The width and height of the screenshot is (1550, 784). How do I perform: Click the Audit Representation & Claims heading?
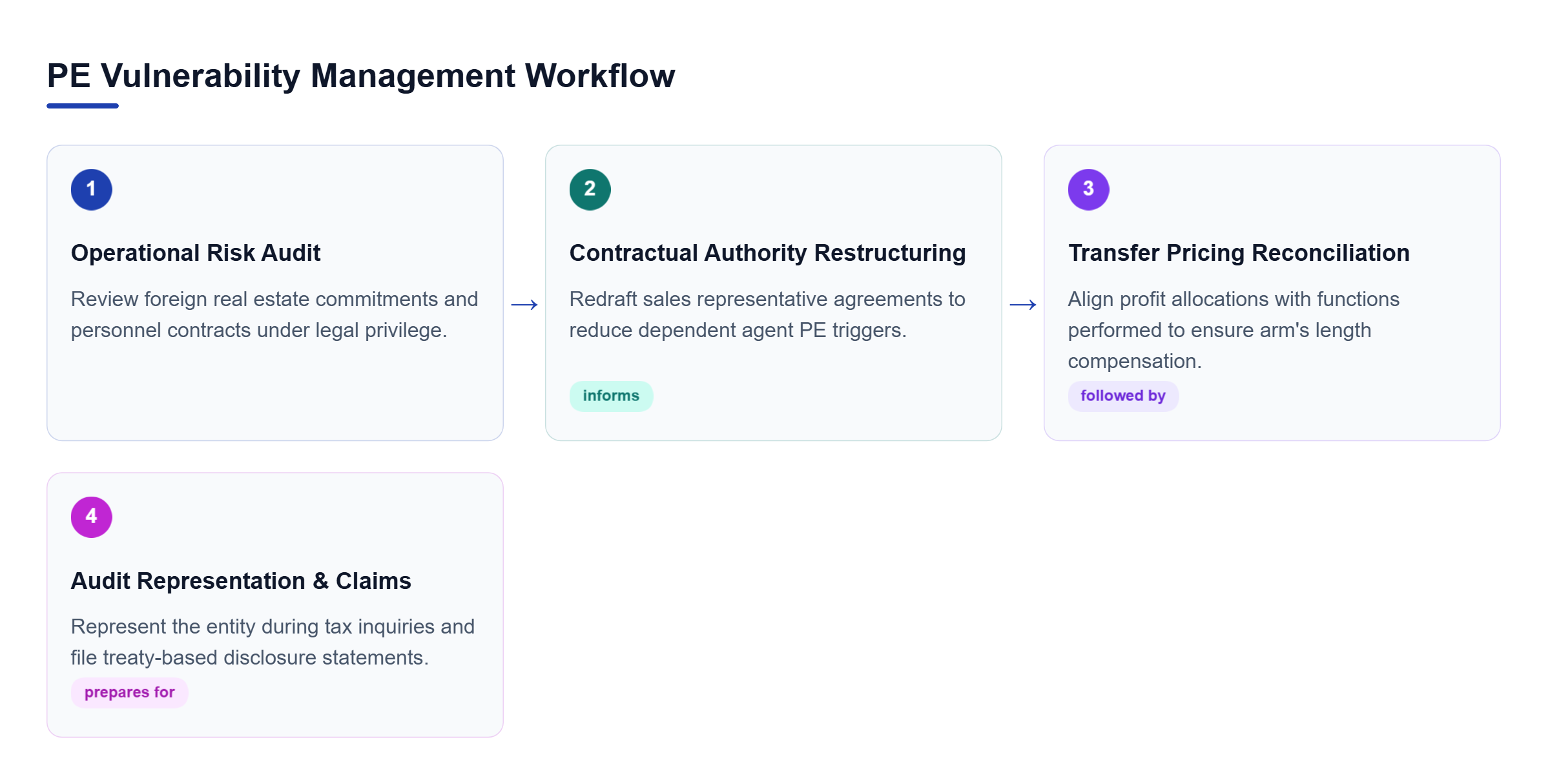click(241, 581)
